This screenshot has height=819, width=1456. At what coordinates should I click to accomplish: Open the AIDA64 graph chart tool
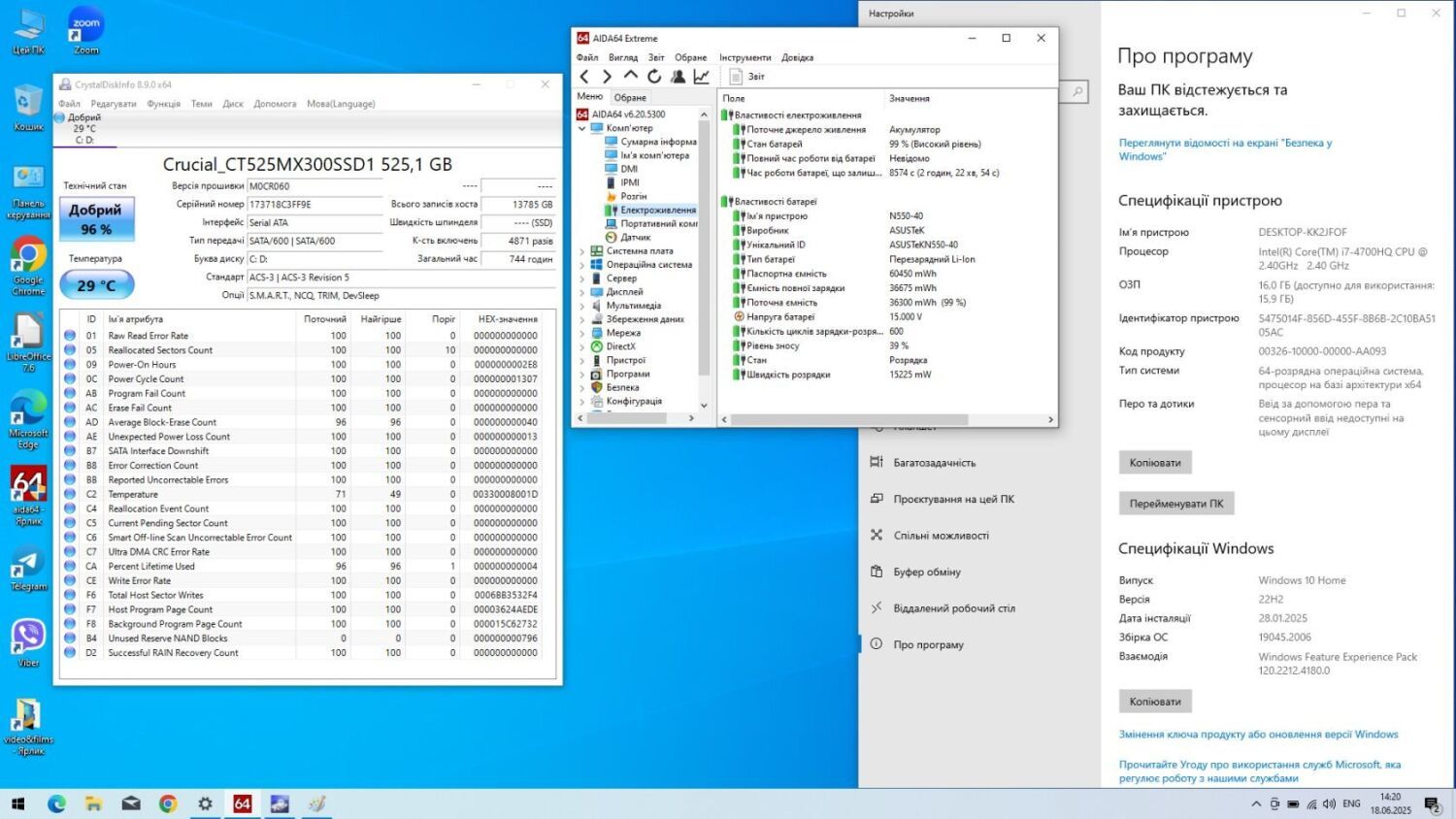click(x=701, y=77)
